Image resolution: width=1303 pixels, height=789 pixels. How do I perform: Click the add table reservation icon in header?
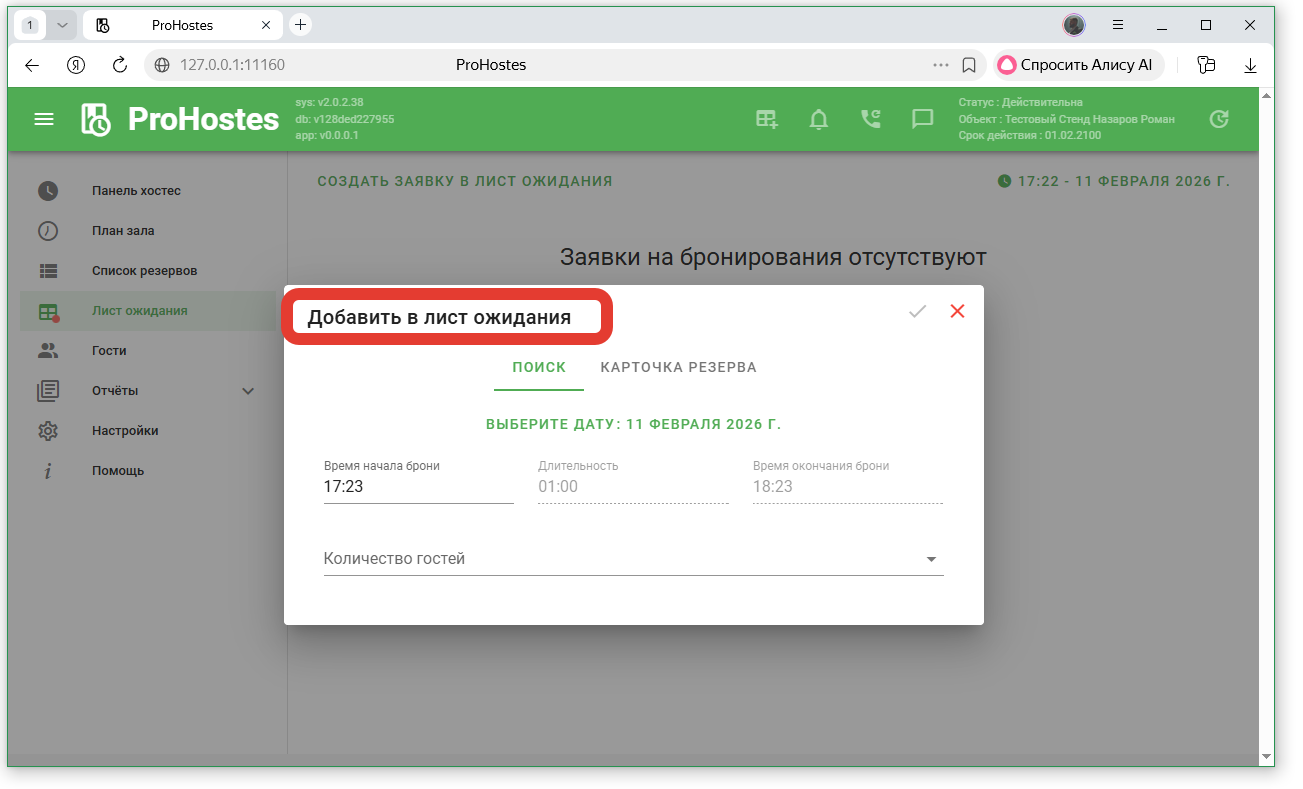click(766, 119)
